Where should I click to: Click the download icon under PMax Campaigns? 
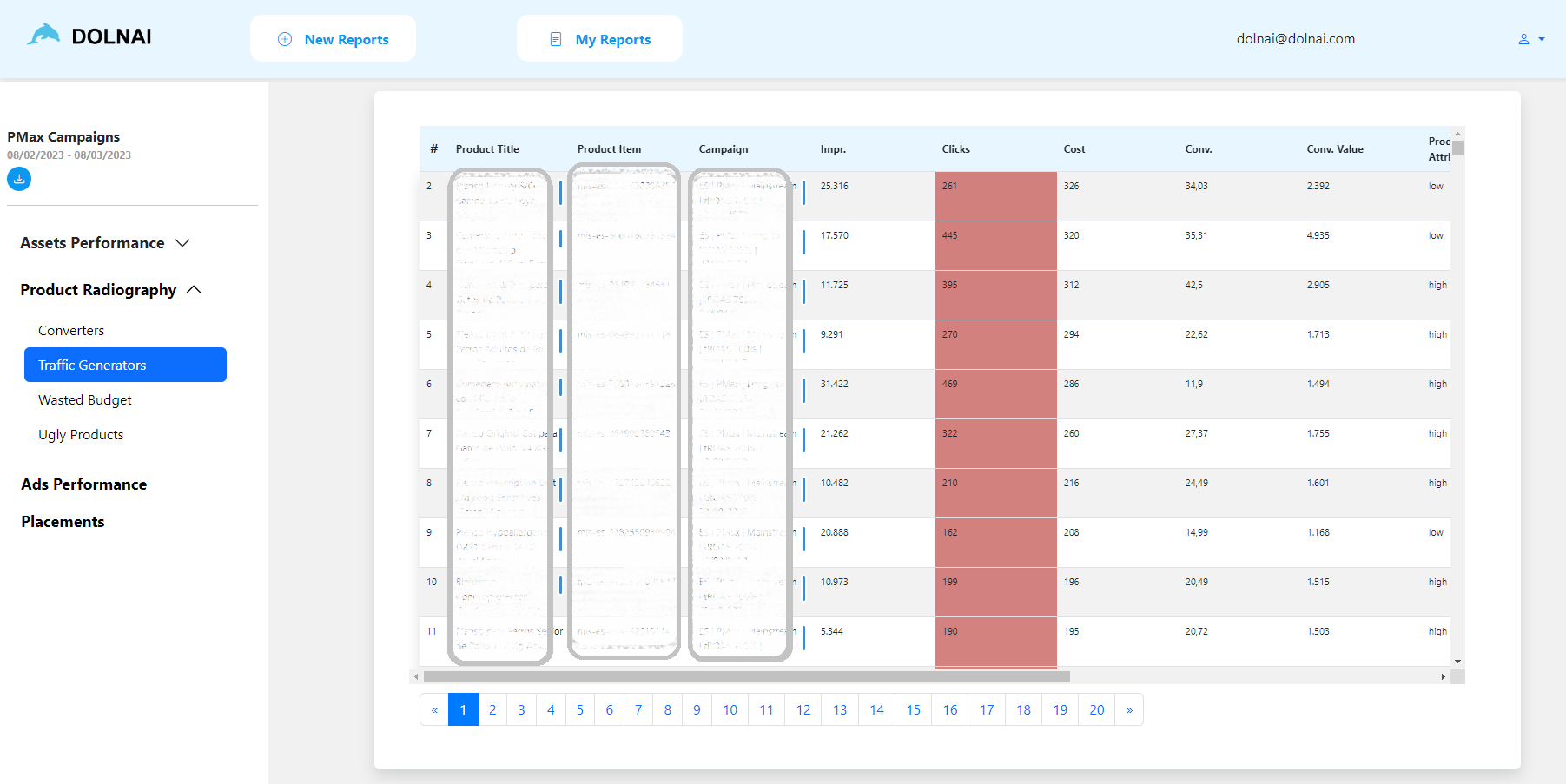[x=18, y=179]
